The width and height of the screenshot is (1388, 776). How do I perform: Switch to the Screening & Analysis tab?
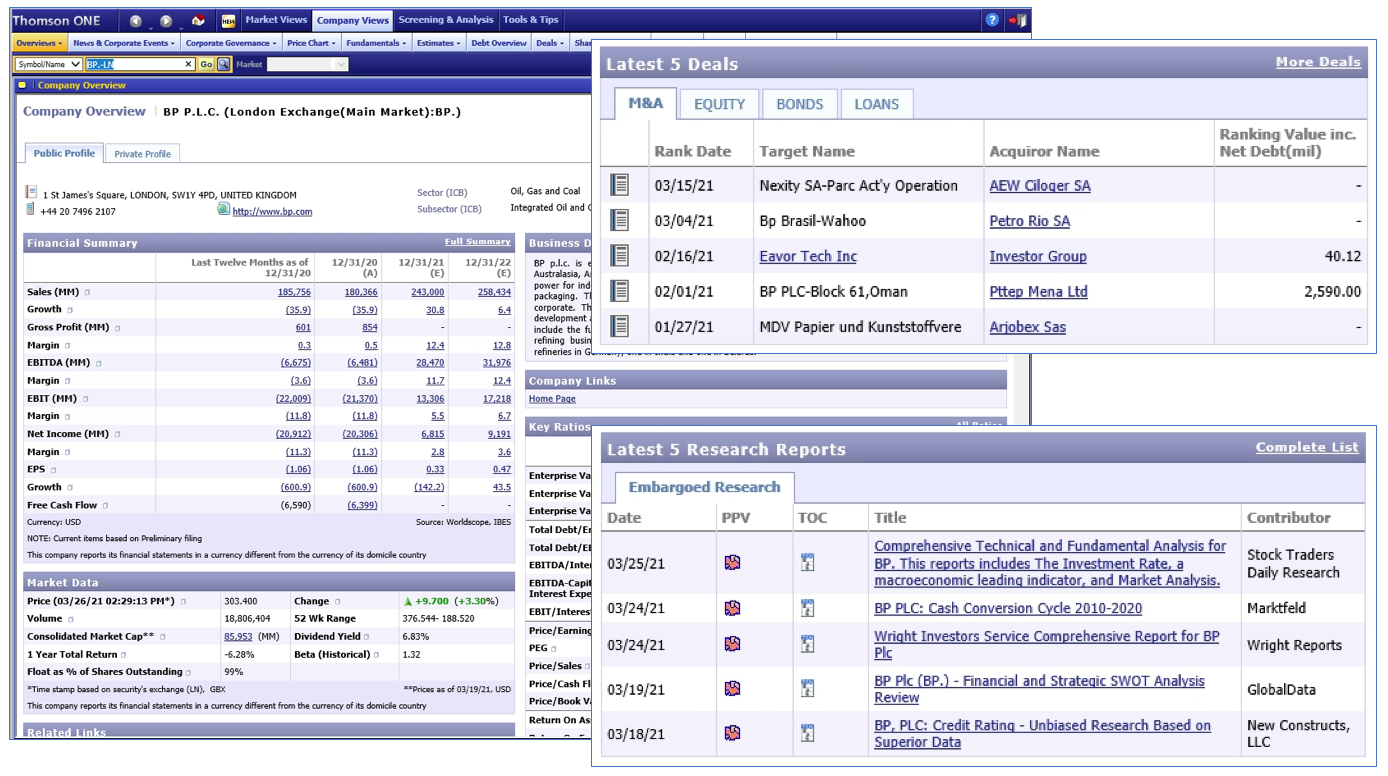(x=445, y=20)
